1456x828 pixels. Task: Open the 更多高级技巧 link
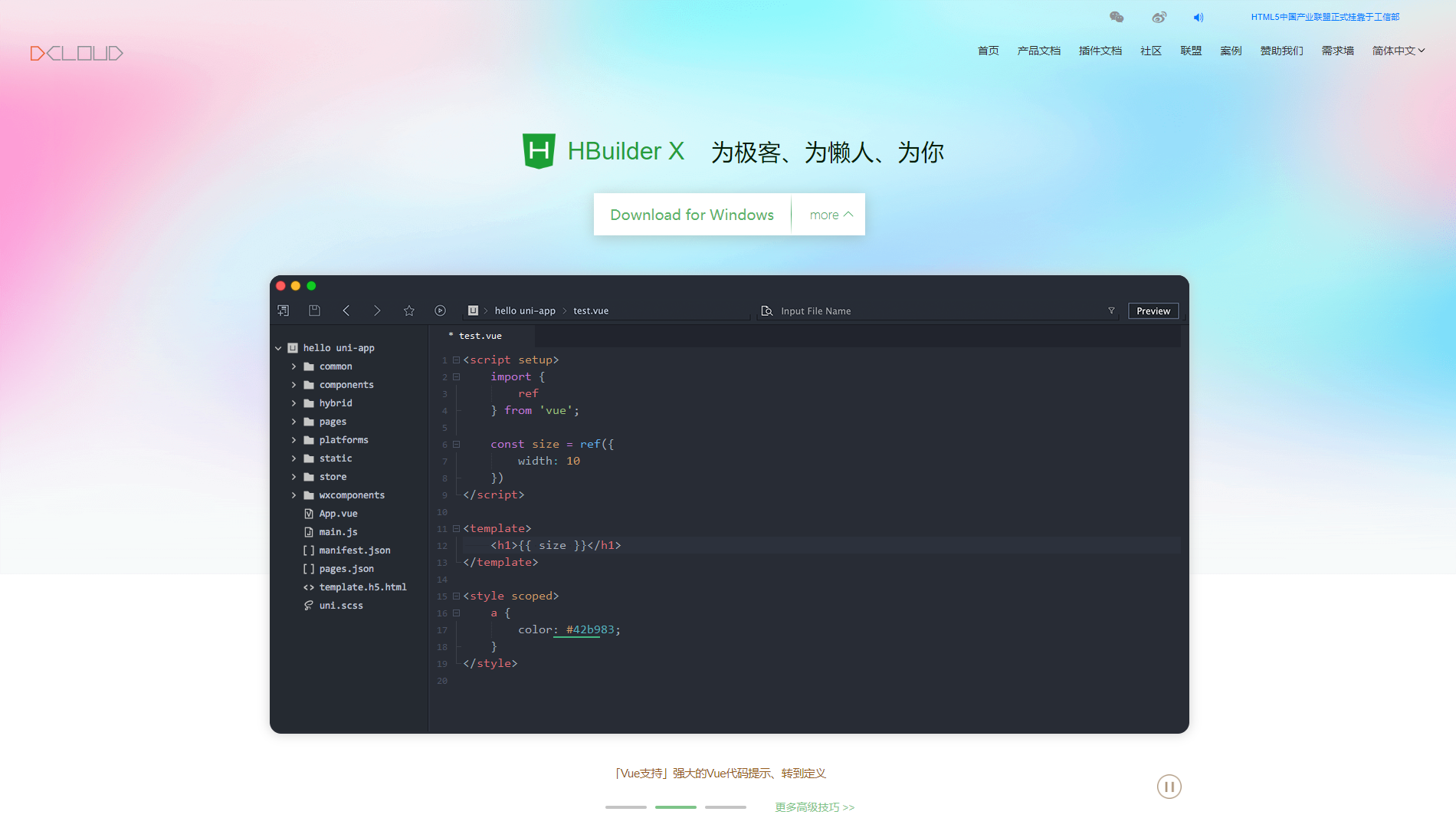pyautogui.click(x=814, y=807)
